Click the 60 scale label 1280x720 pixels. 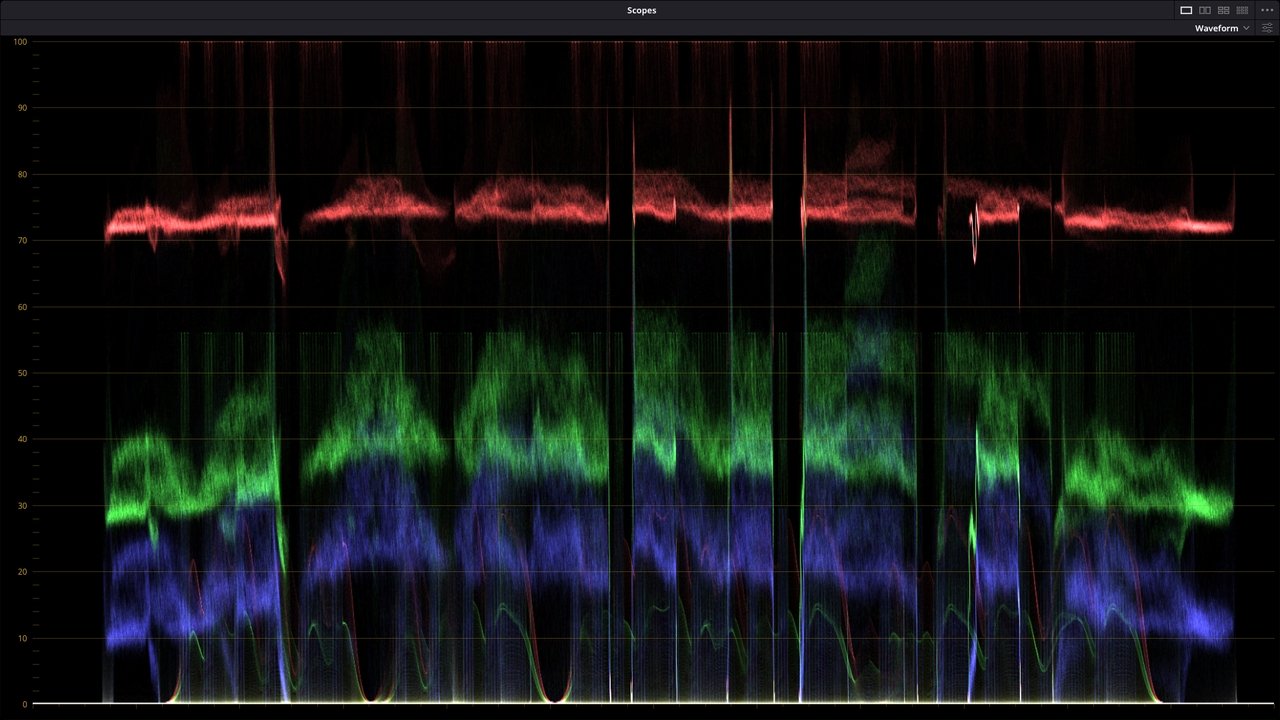tap(21, 307)
